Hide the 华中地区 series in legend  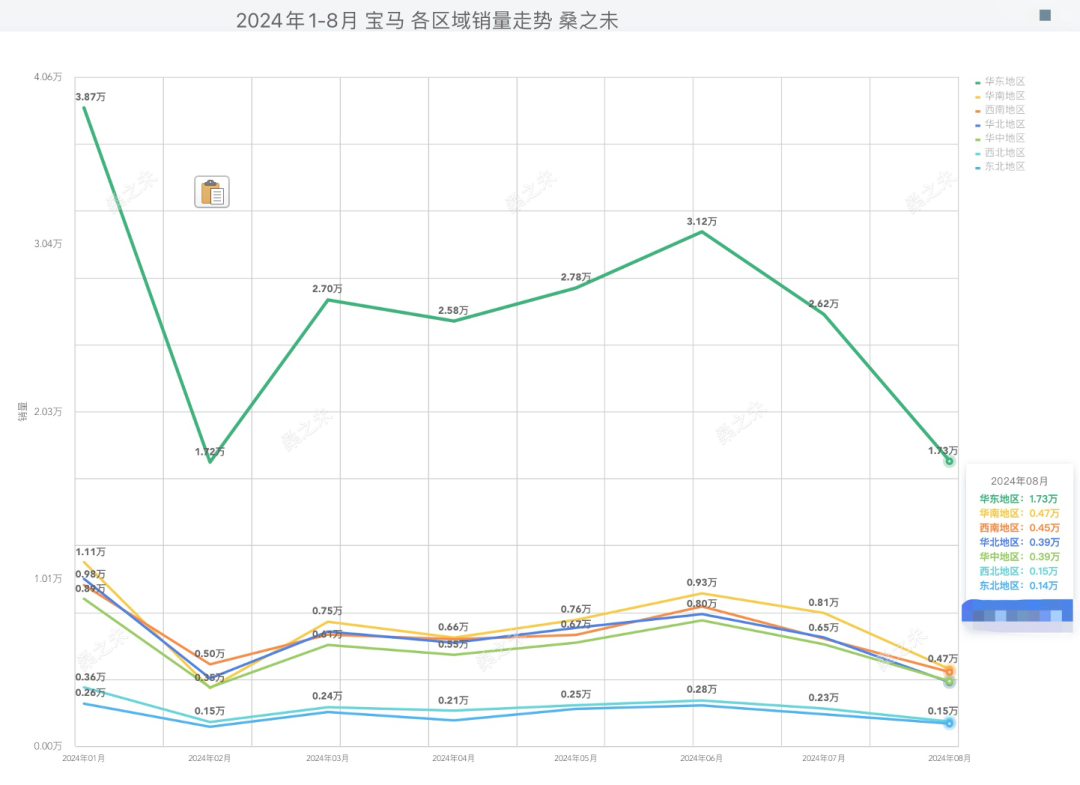(x=1004, y=138)
